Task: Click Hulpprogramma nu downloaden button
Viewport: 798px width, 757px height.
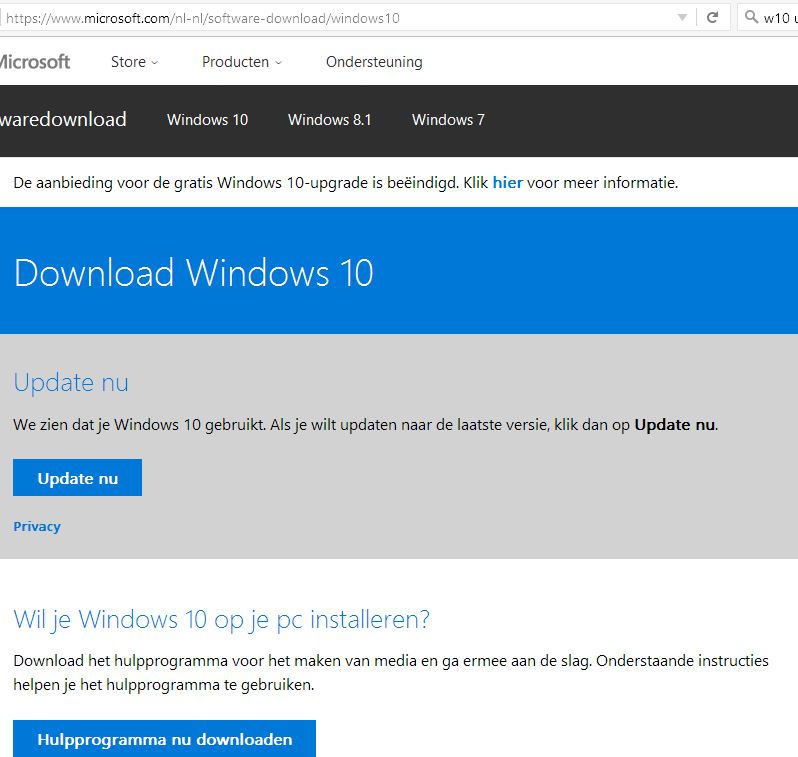Action: pyautogui.click(x=164, y=739)
